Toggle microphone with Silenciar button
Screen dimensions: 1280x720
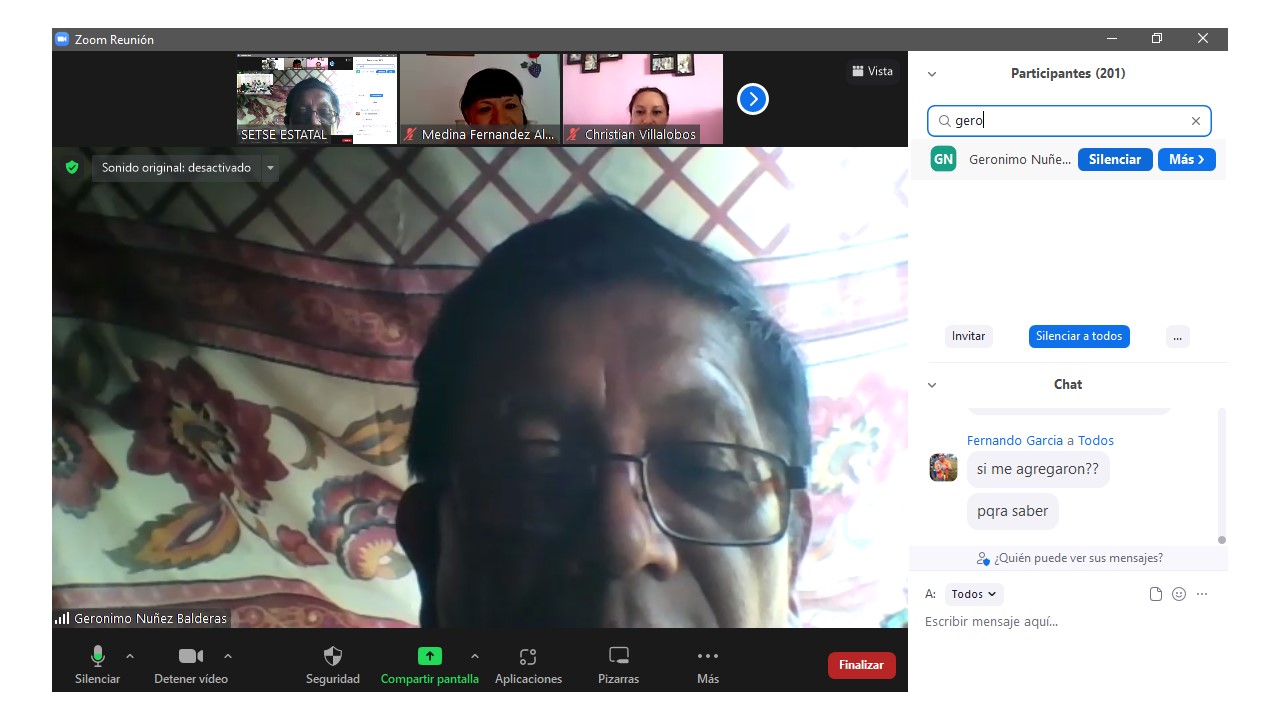(x=97, y=657)
